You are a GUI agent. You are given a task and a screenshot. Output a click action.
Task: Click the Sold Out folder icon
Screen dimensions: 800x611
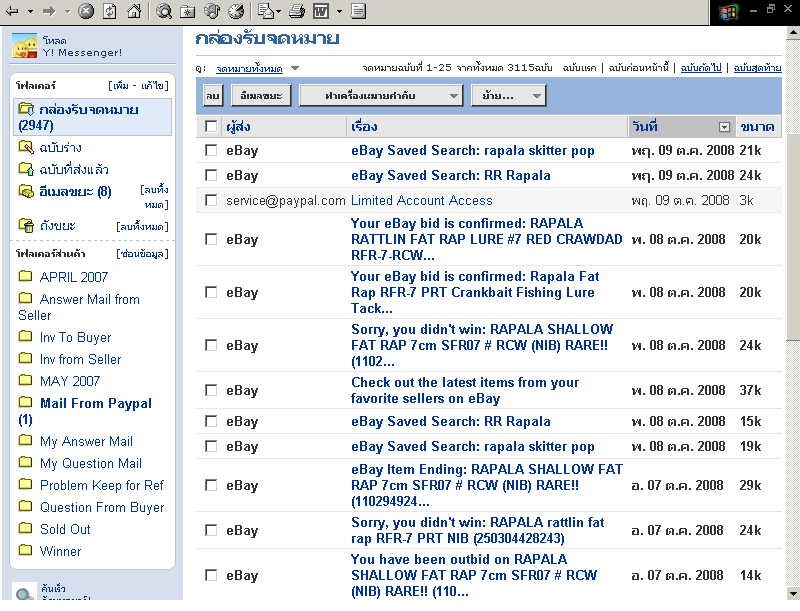click(25, 528)
